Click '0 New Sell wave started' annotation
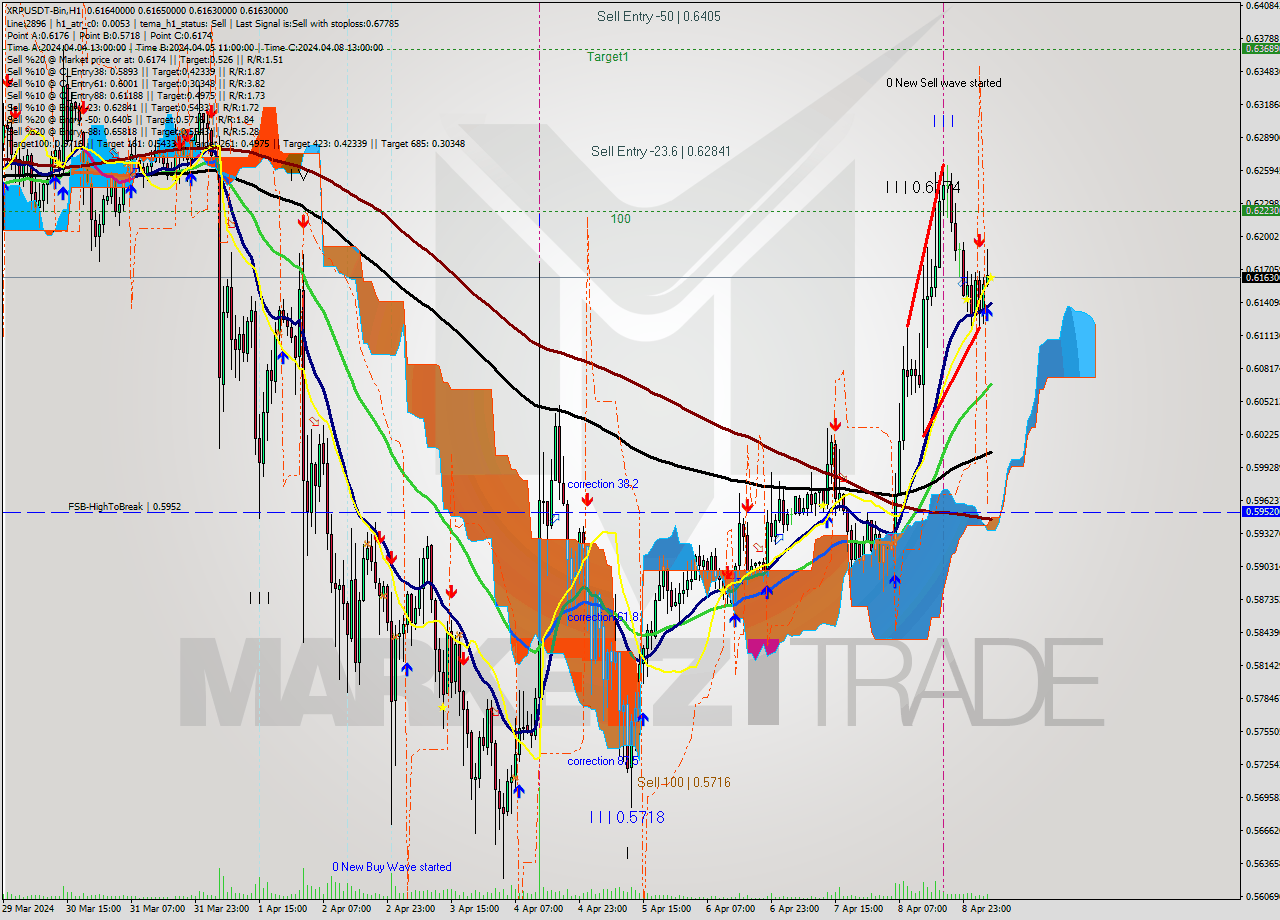The width and height of the screenshot is (1280, 920). 943,83
